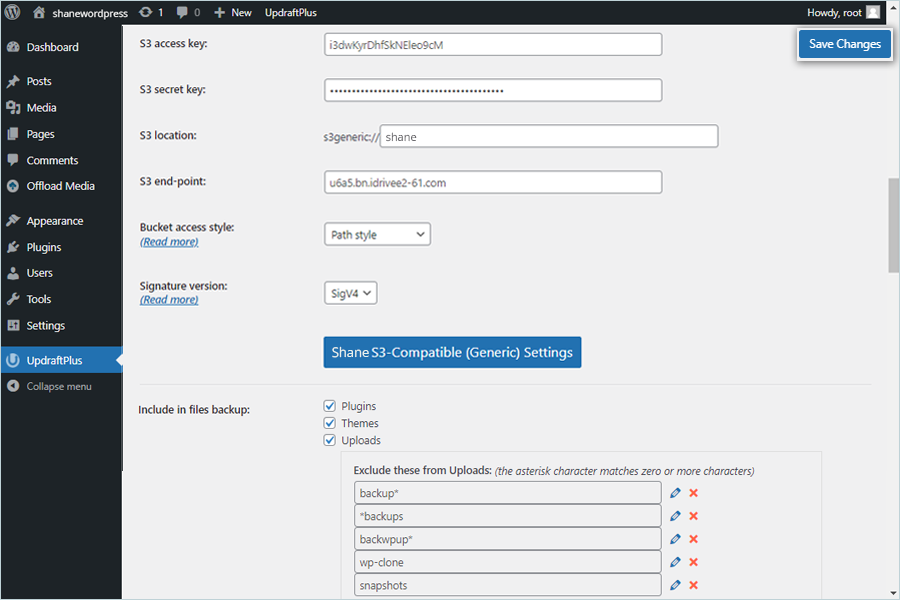
Task: Click the S3 end-point field
Action: point(493,183)
